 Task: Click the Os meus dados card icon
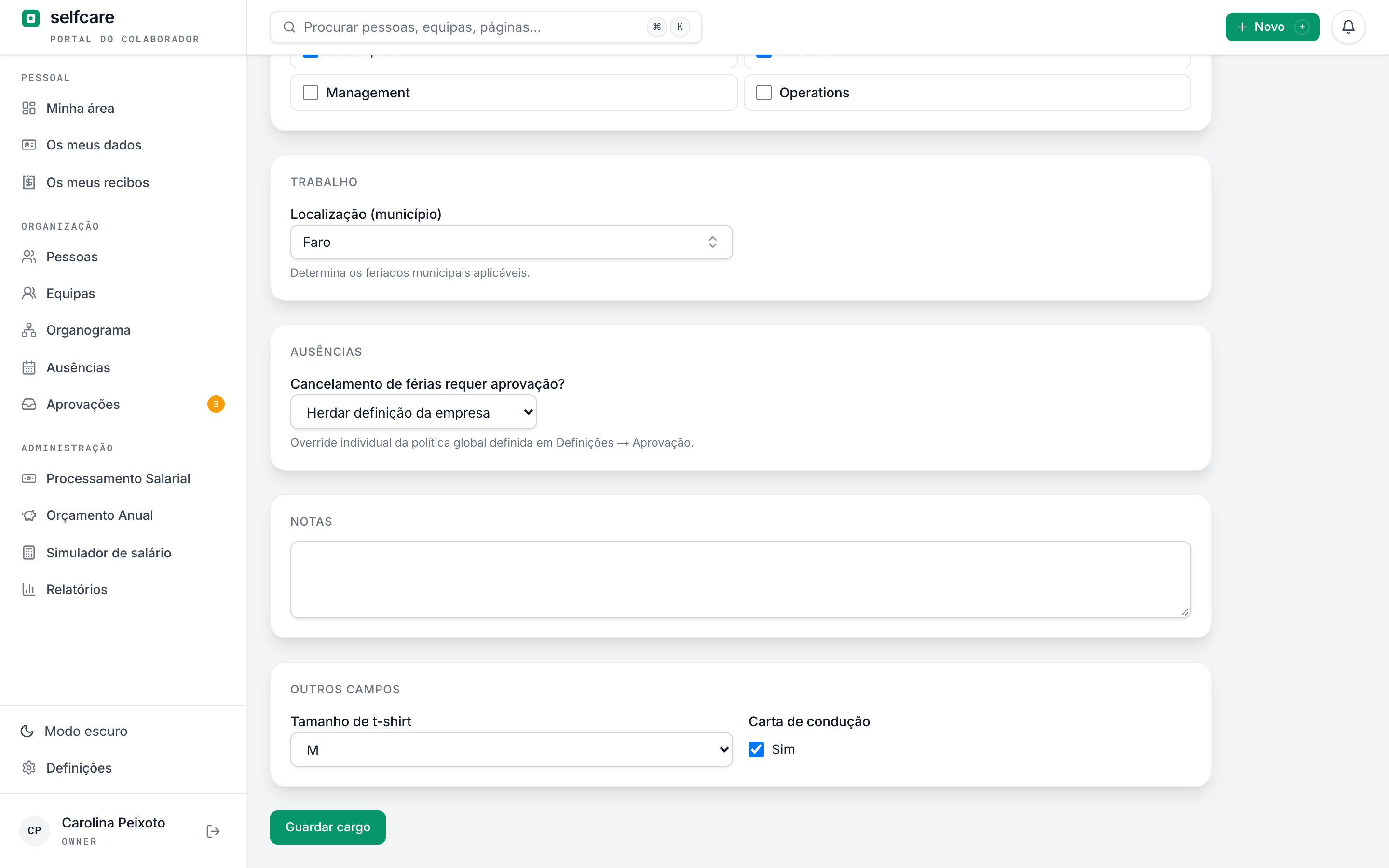[x=29, y=145]
